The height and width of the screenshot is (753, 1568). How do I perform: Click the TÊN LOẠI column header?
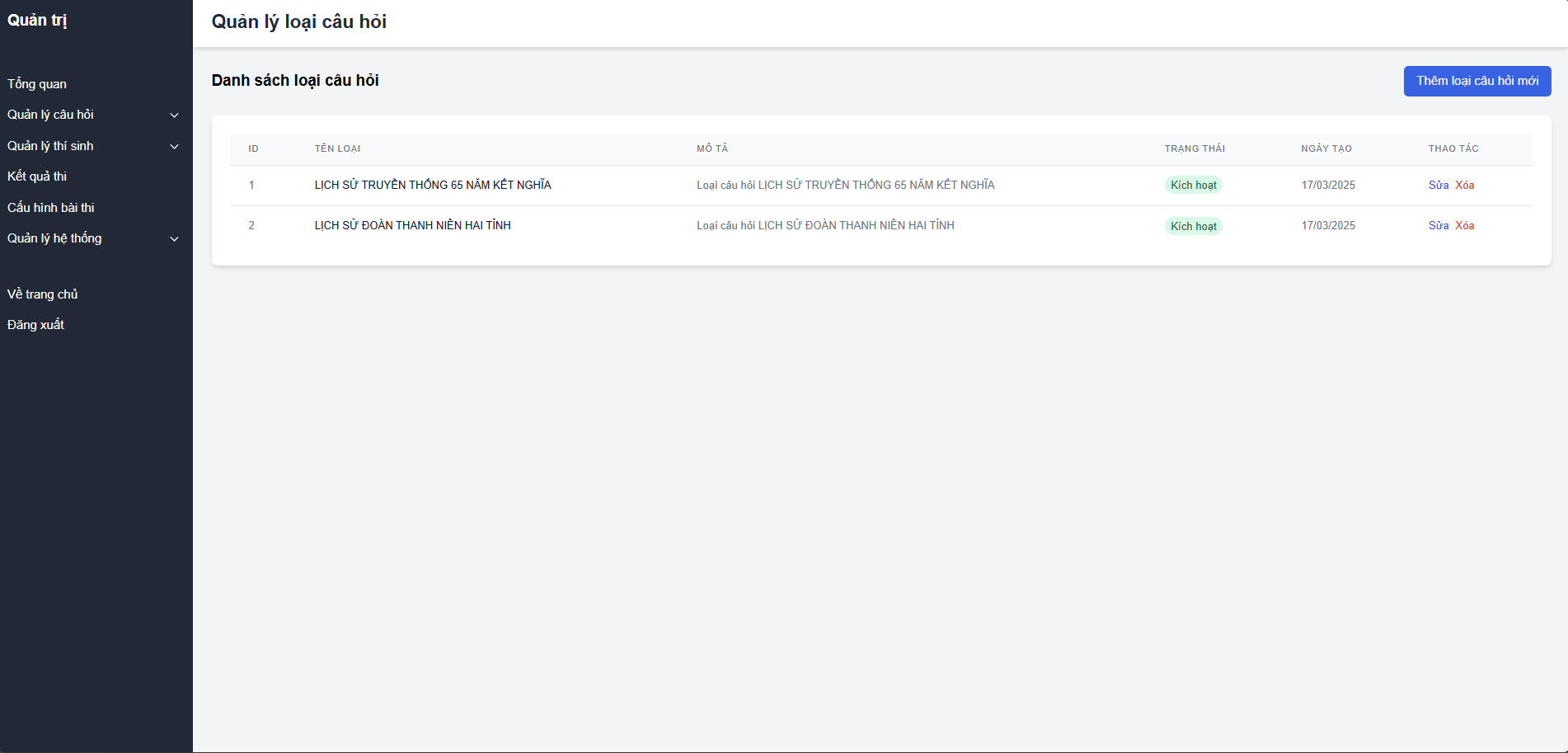(x=337, y=149)
